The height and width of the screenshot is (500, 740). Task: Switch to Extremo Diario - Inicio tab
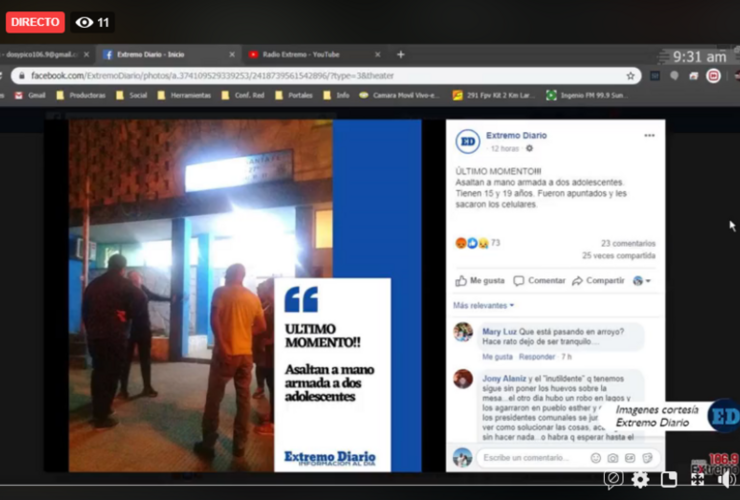click(168, 55)
